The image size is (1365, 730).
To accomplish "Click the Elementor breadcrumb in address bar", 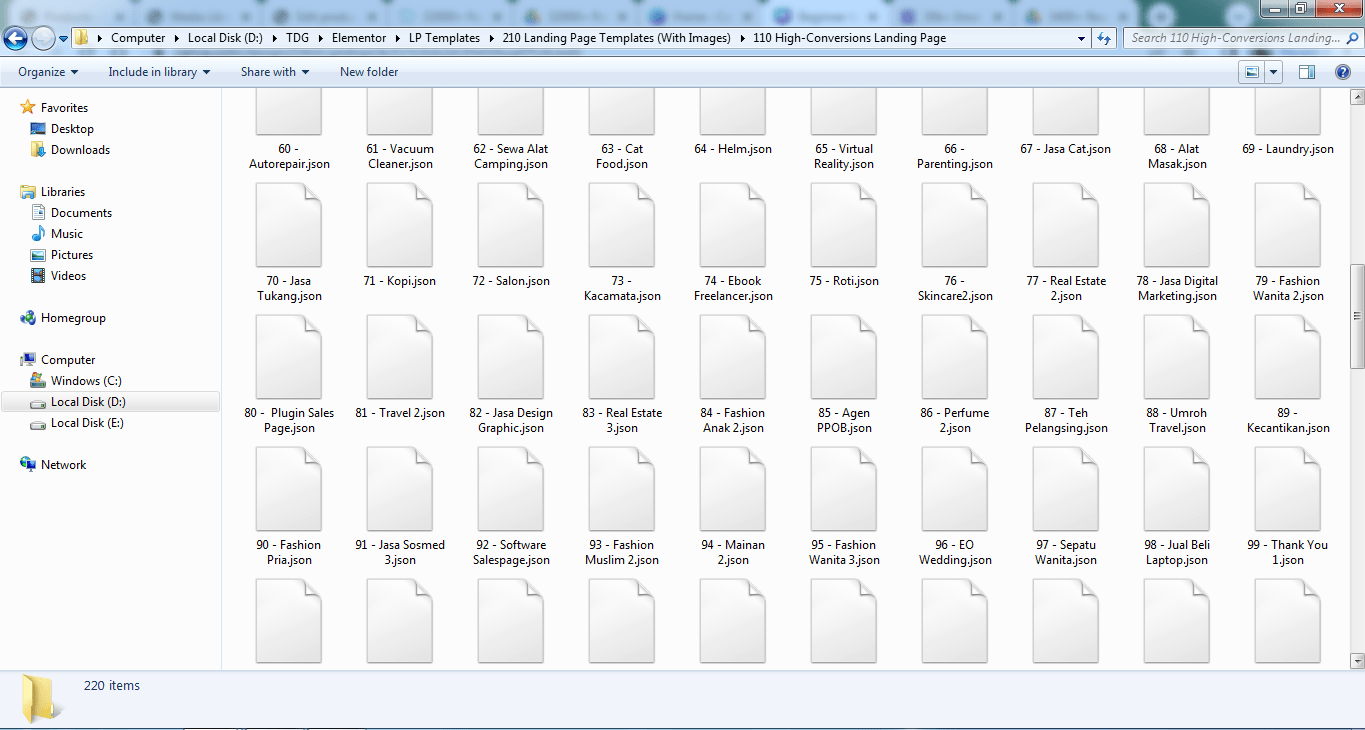I will (358, 38).
